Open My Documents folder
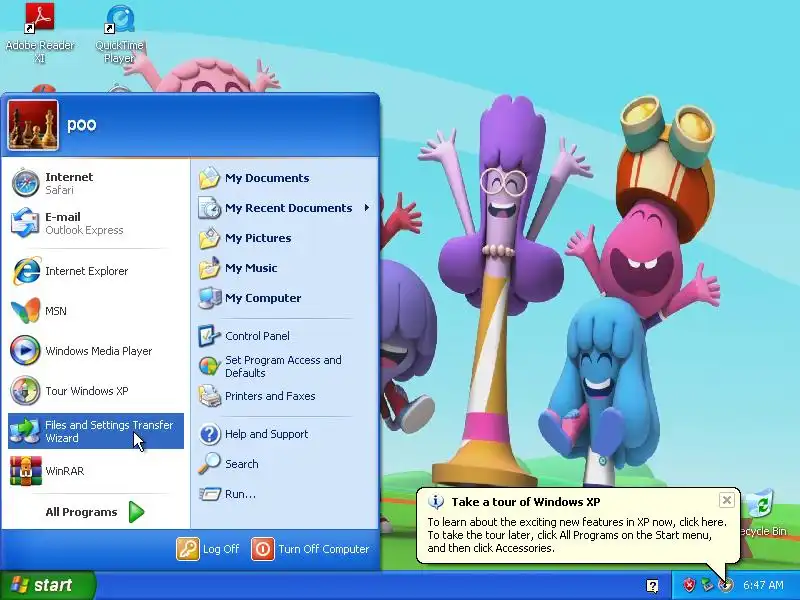The image size is (800, 600). 286,178
